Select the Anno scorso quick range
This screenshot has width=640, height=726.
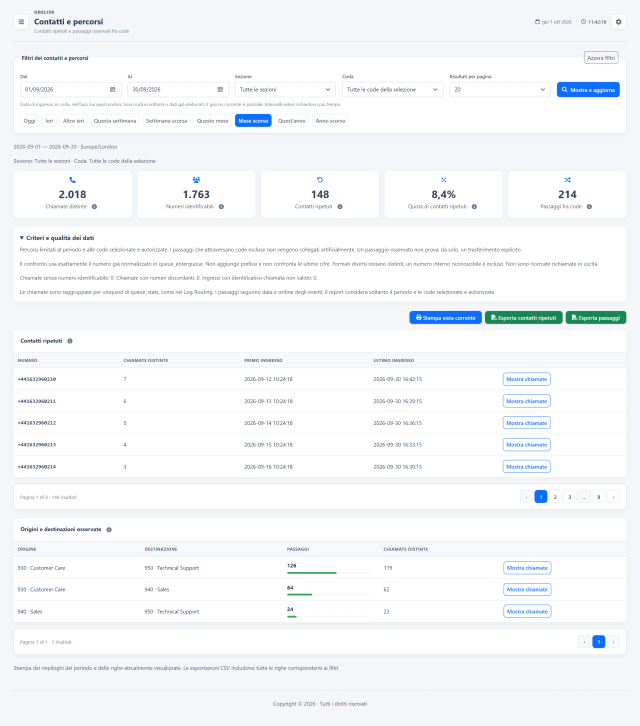(x=330, y=121)
